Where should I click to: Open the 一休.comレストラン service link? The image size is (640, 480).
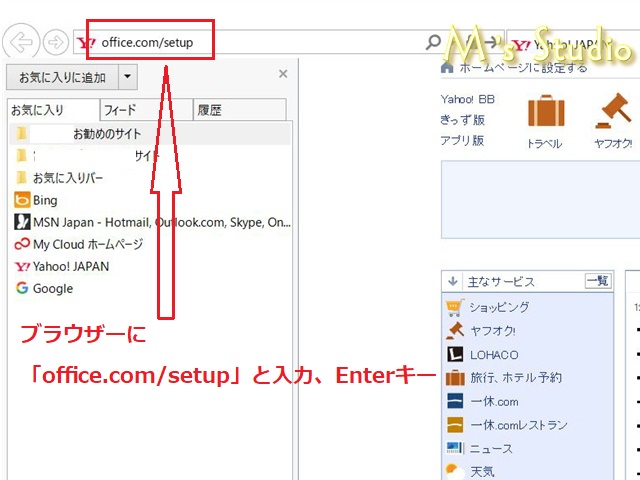(x=519, y=425)
